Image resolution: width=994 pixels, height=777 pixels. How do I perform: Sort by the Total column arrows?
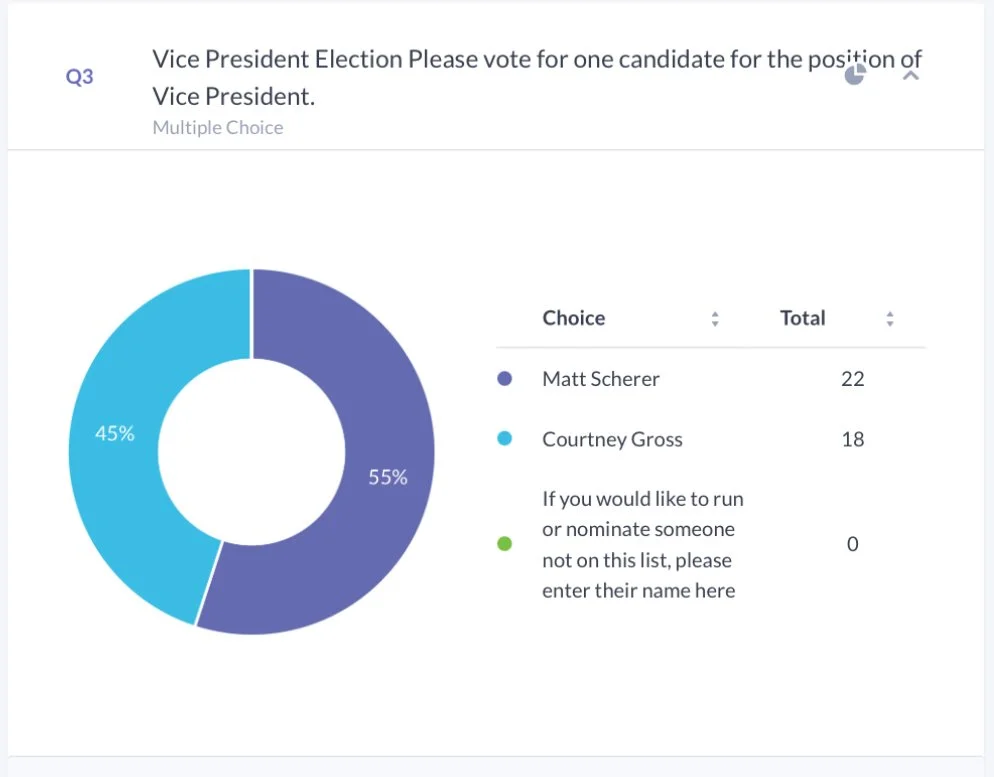pyautogui.click(x=889, y=319)
